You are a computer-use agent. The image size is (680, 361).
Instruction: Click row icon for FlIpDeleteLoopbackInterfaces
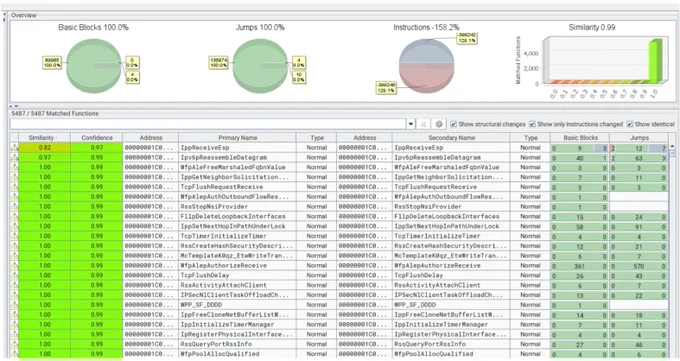(x=14, y=217)
